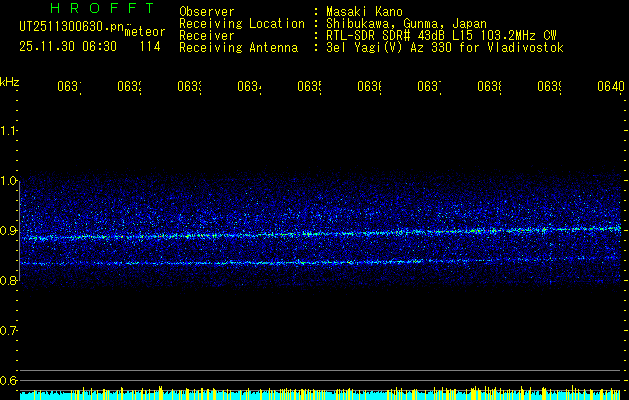Click the 1.0 kHz axis label
The height and width of the screenshot is (400, 629).
(x=8, y=181)
